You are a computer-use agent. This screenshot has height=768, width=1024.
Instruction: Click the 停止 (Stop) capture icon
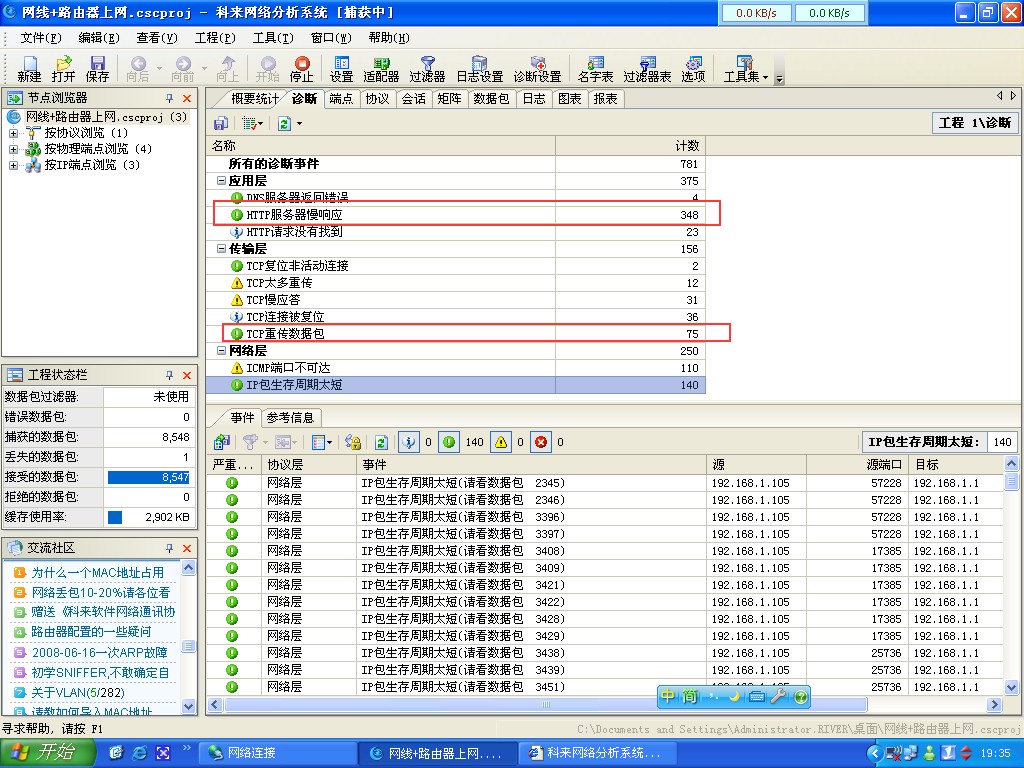click(x=301, y=68)
